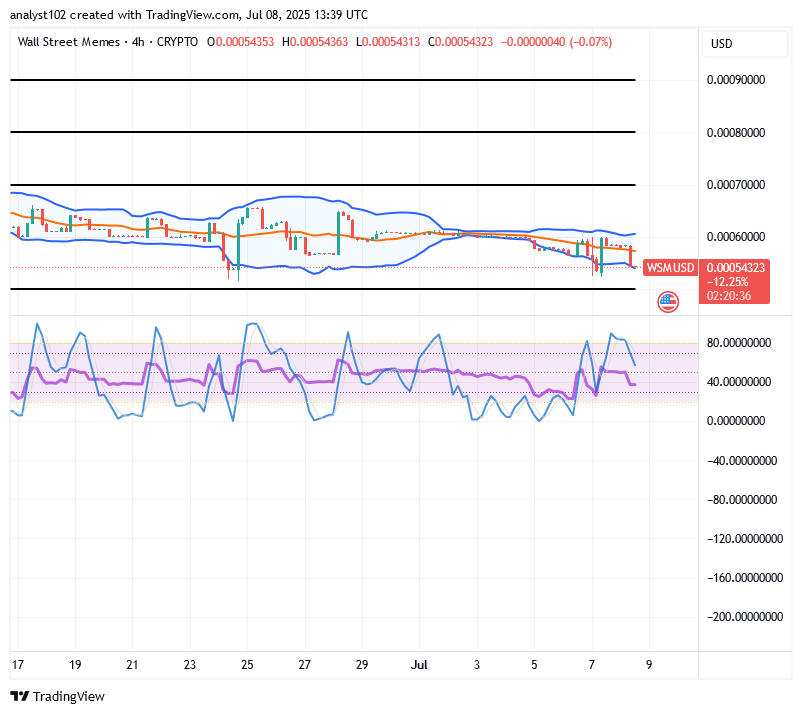Click the change value −0.00000040 (−0.07%)

tap(556, 42)
